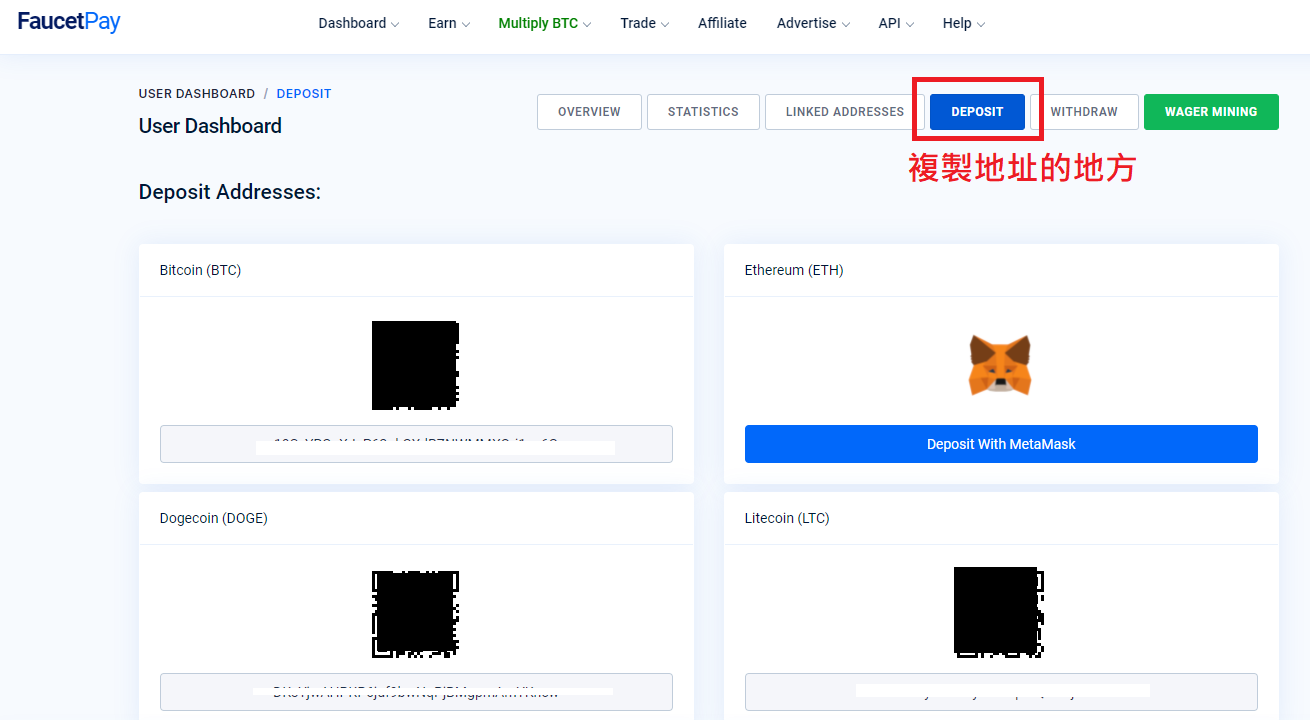This screenshot has width=1310, height=720.
Task: Click the "Dogecoin (DOGE)" card title
Action: click(x=214, y=518)
